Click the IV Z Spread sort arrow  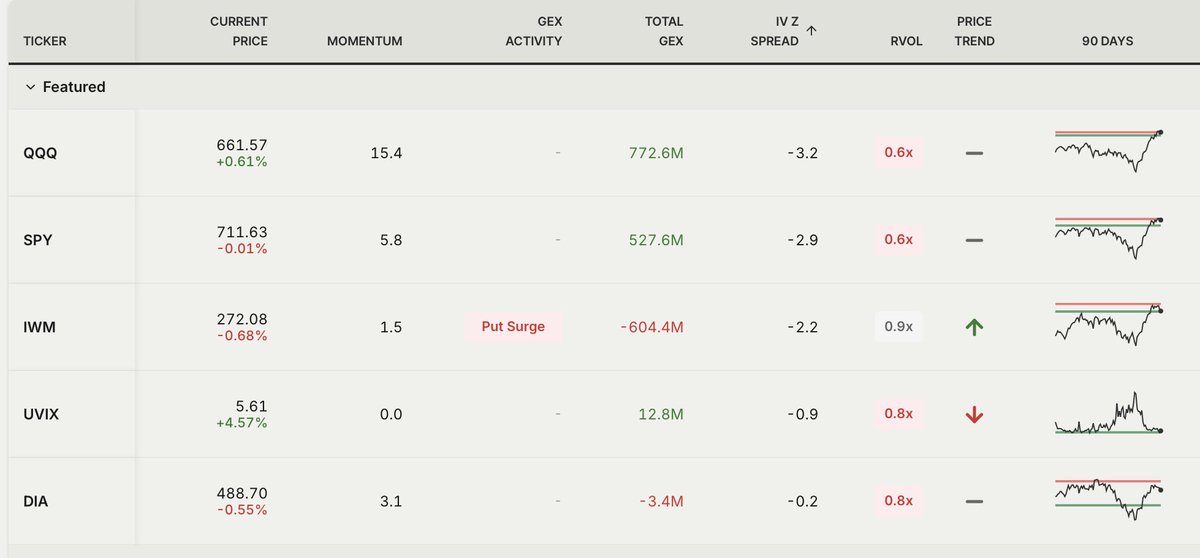(x=811, y=31)
